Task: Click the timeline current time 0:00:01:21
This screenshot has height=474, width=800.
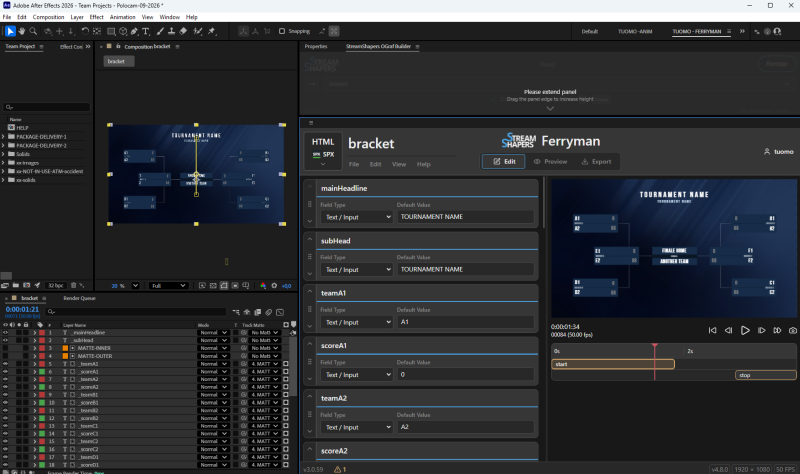Action: (22, 309)
